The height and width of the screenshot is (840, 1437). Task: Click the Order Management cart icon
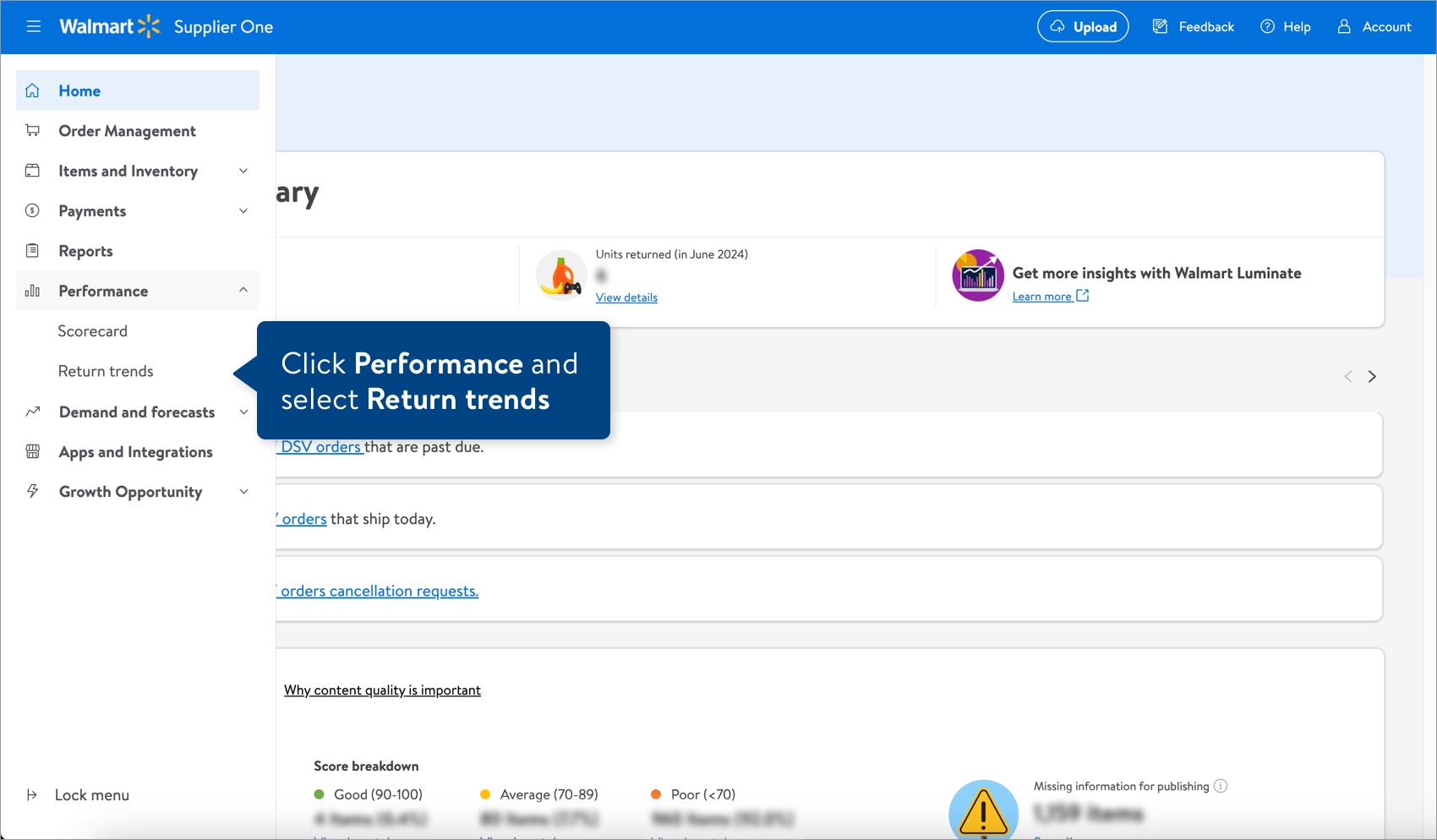pyautogui.click(x=32, y=130)
